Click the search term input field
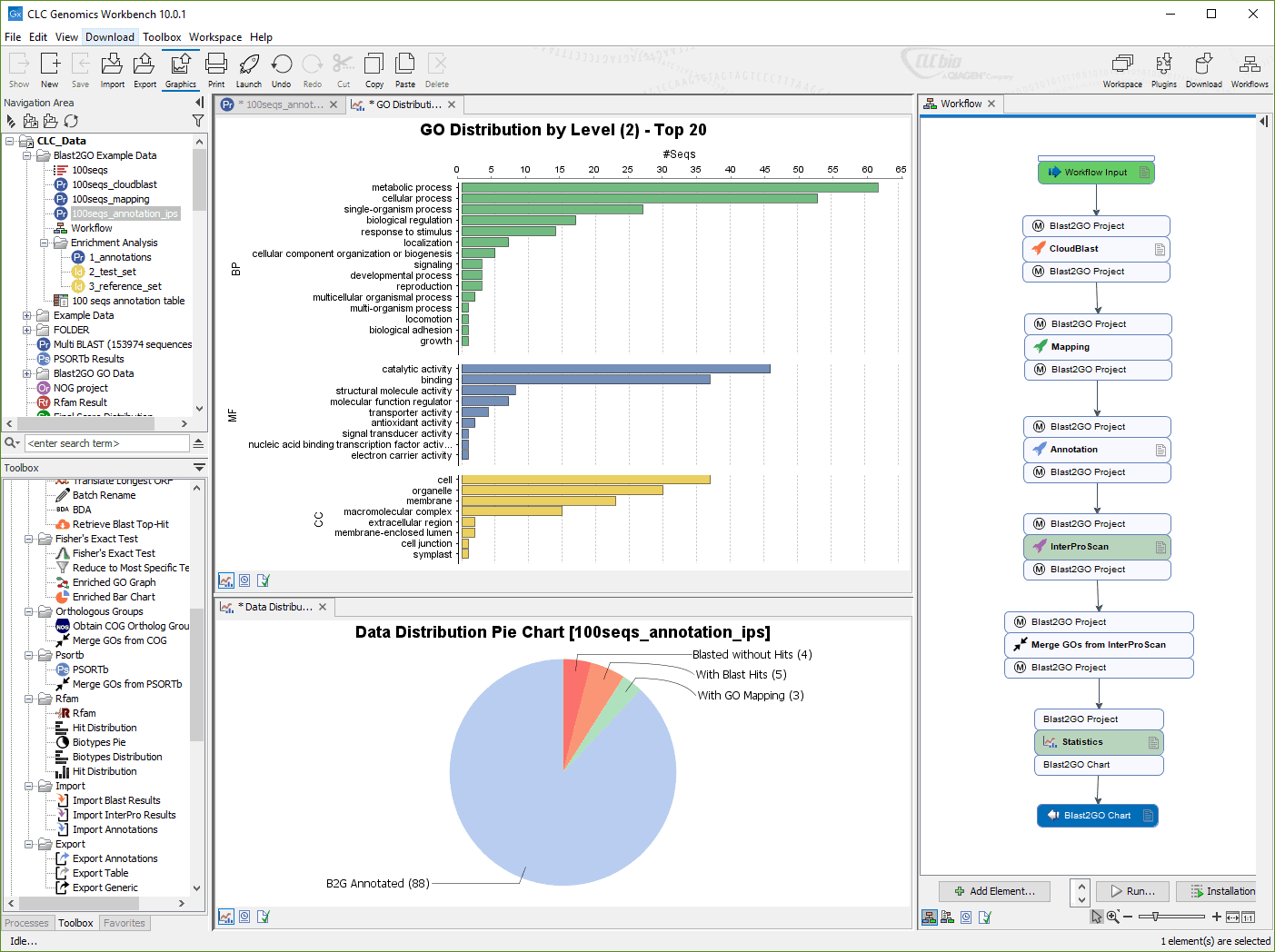 point(107,443)
